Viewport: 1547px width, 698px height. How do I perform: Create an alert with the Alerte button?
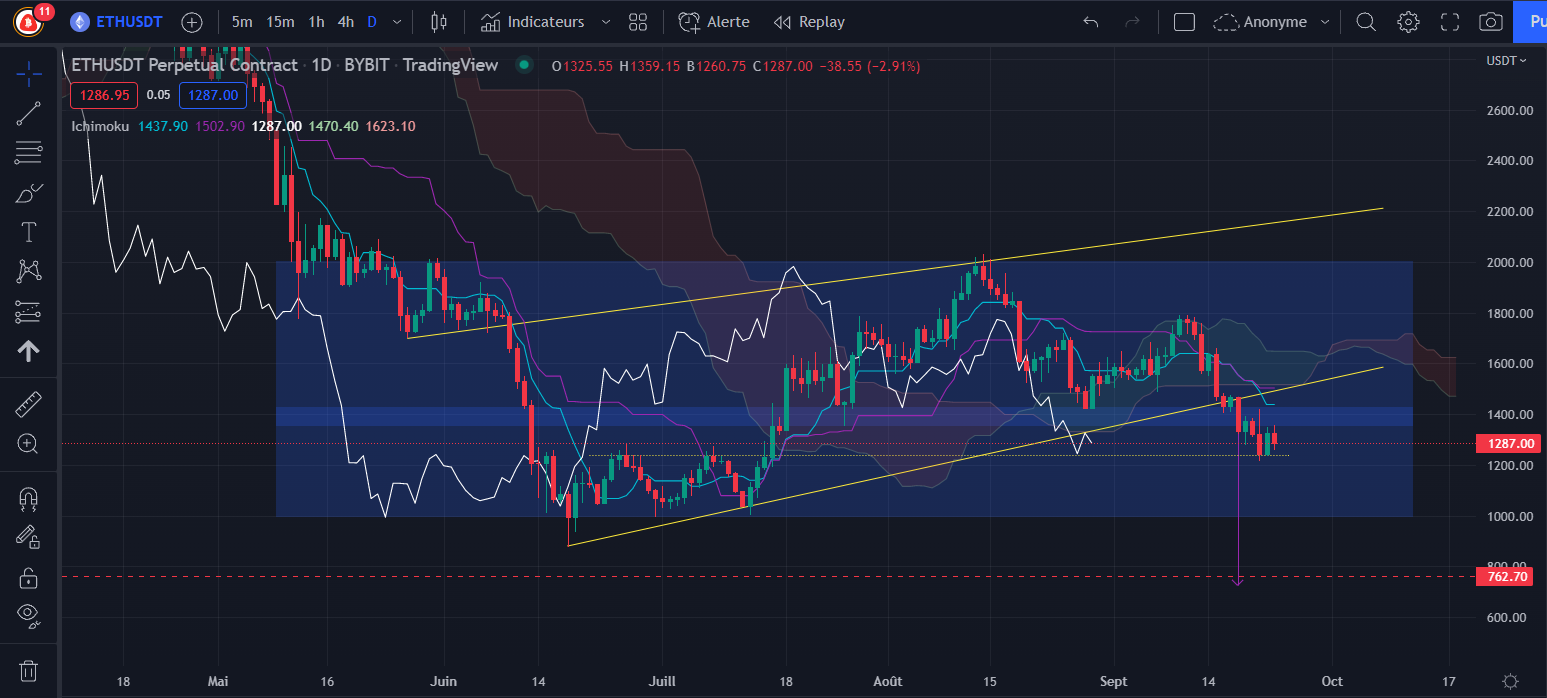coord(713,21)
